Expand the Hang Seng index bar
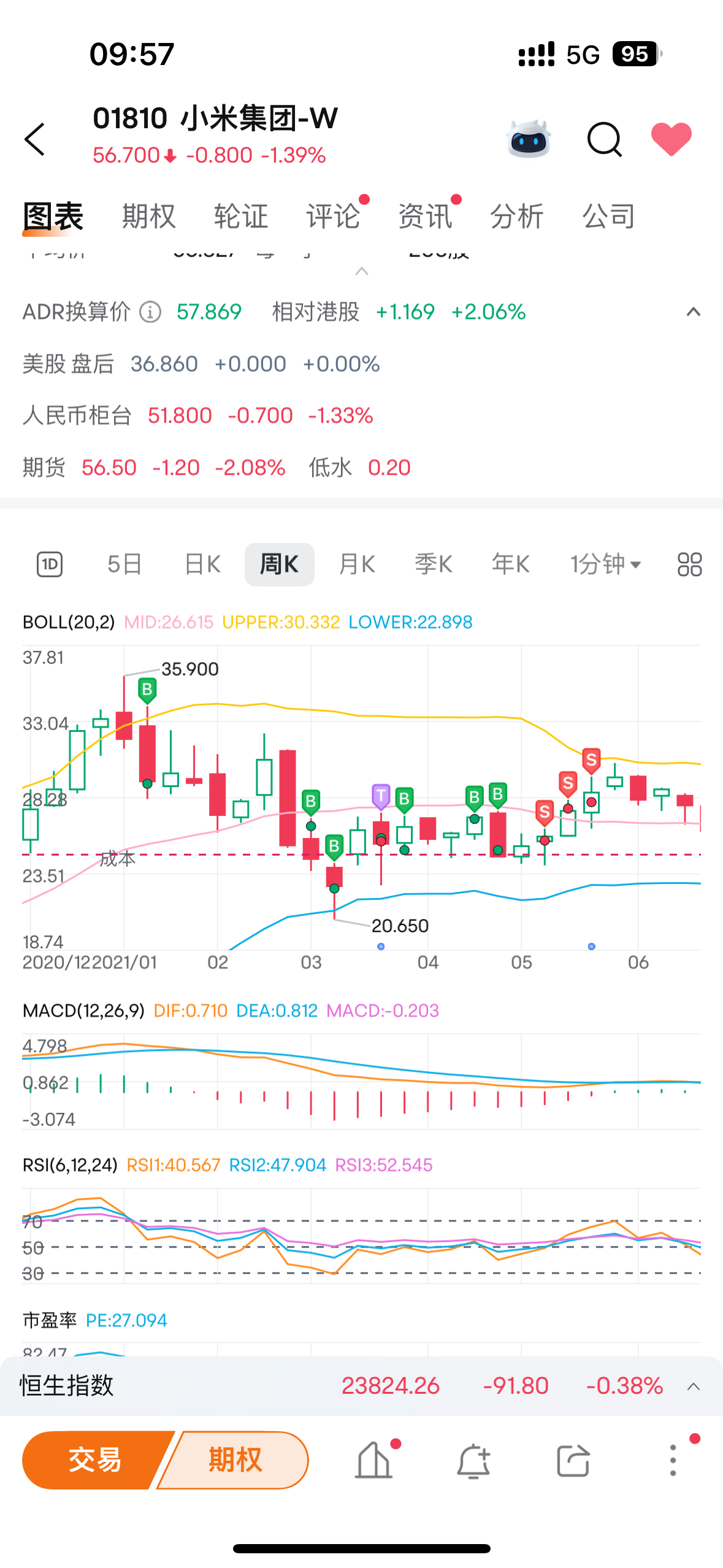 point(694,1386)
